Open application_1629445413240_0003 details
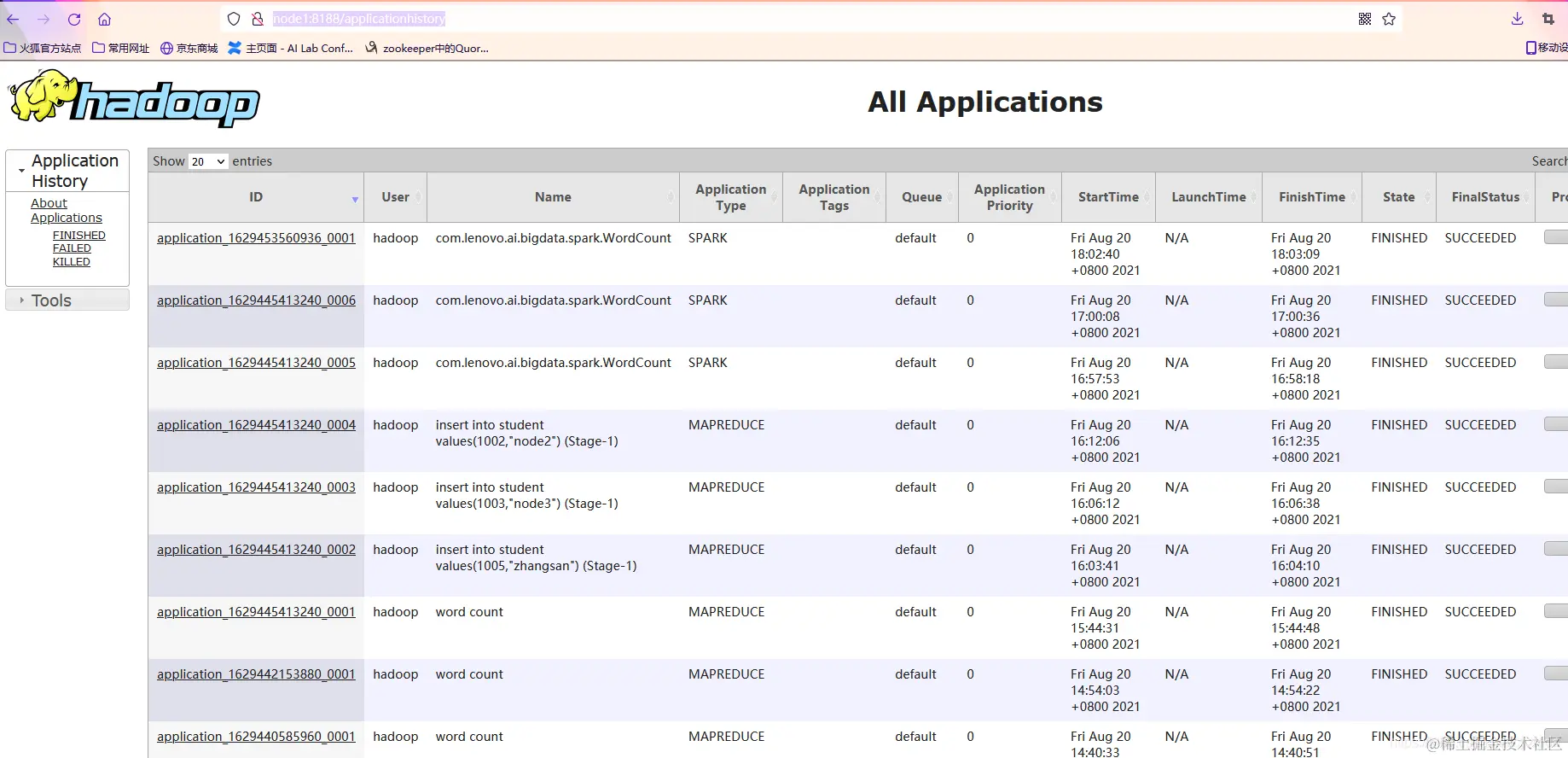This screenshot has height=758, width=1568. pos(256,487)
